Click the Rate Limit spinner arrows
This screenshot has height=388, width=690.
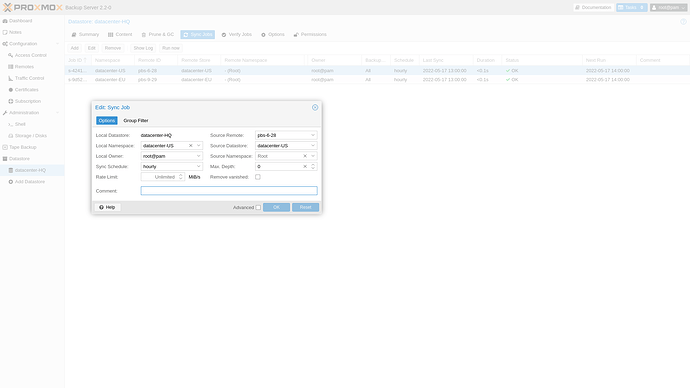pos(181,177)
